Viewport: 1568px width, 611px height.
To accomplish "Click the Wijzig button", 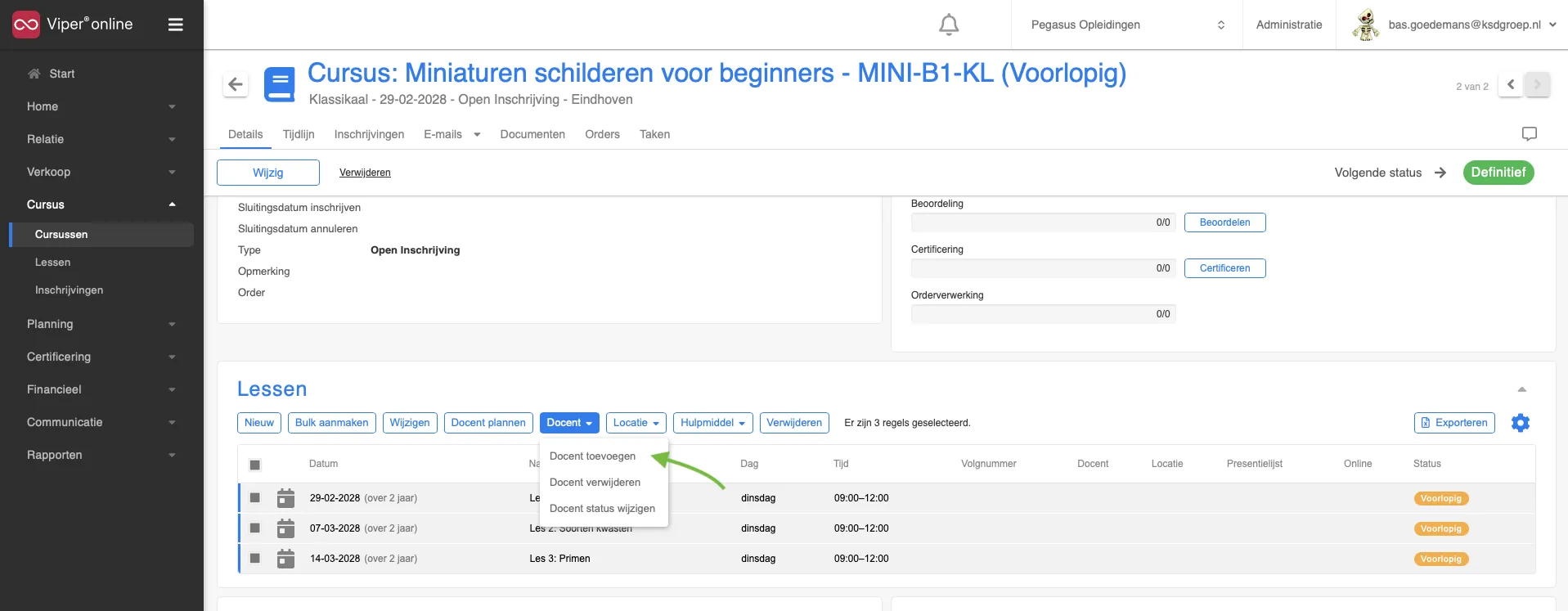I will [268, 173].
